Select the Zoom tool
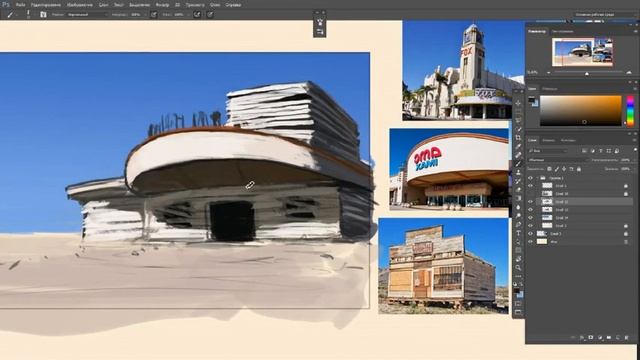Screen dimensions: 640x360 [x=518, y=268]
